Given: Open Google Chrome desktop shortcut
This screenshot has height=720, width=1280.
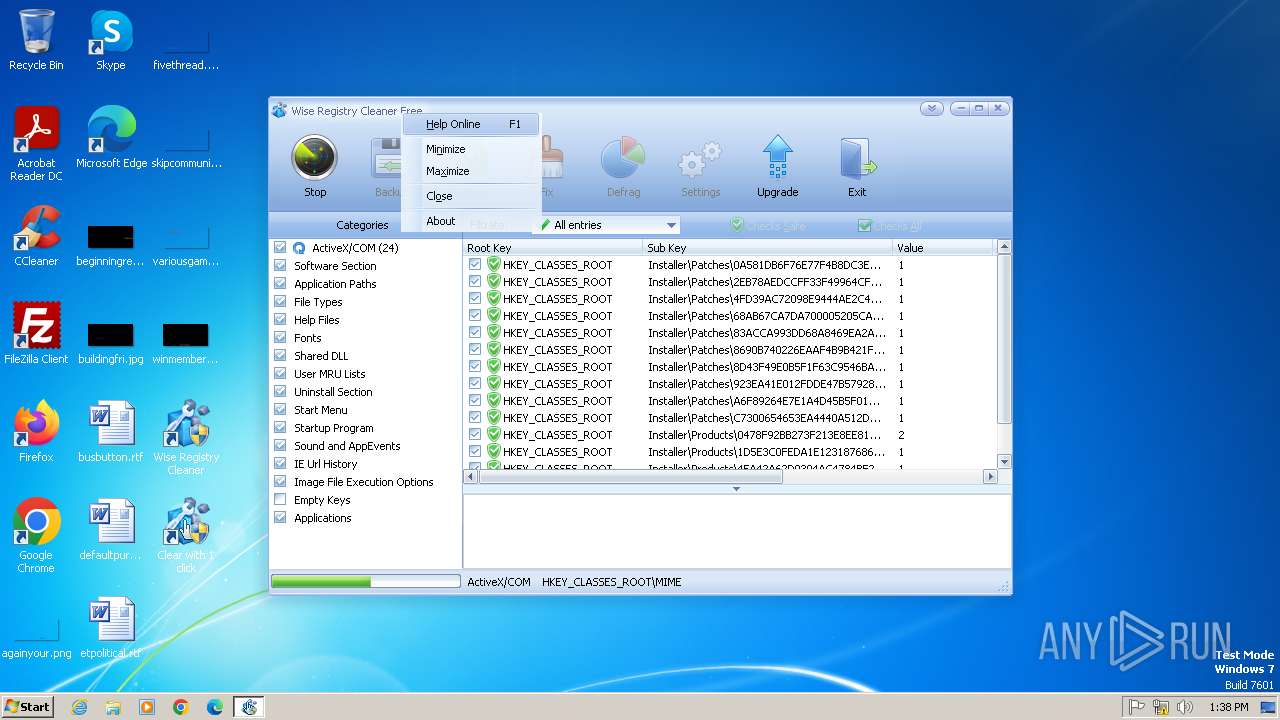Looking at the screenshot, I should [x=36, y=536].
